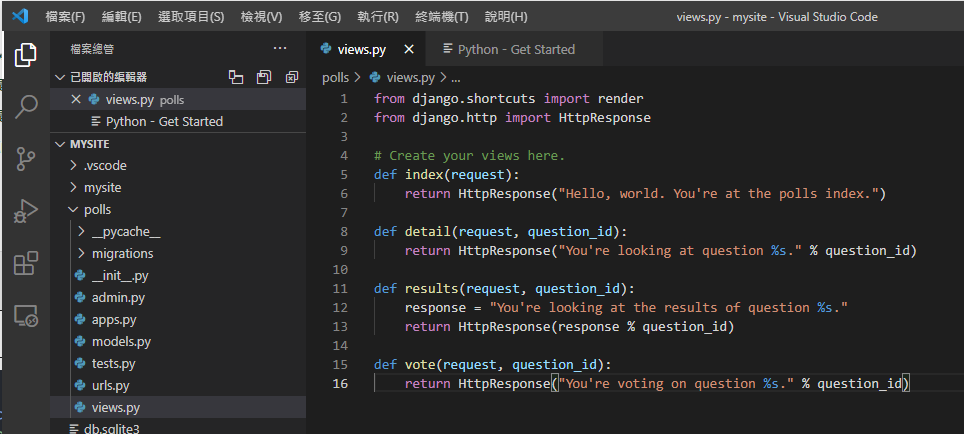Close views.py in open editors list
This screenshot has width=964, height=434.
[x=77, y=99]
